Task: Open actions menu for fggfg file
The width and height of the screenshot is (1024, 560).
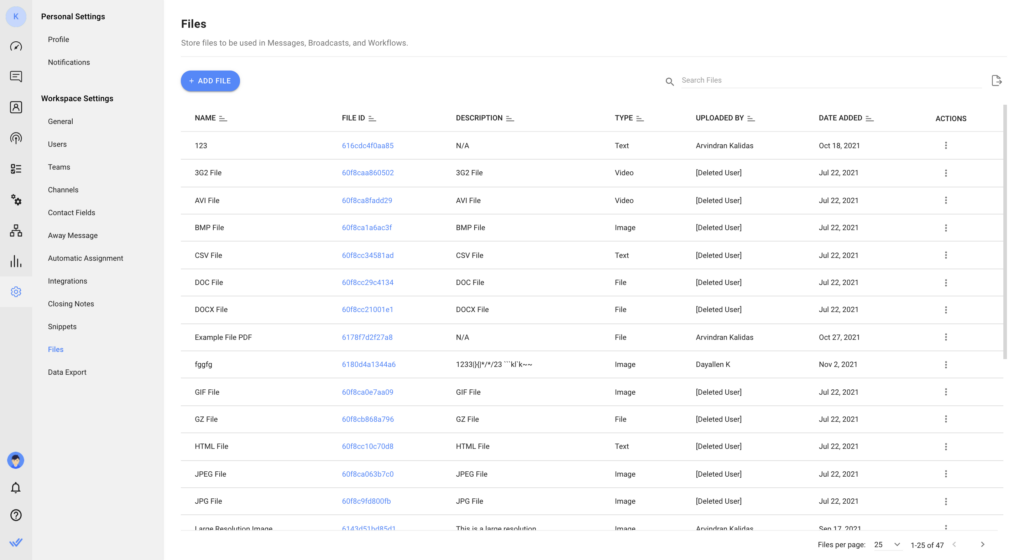Action: 945,365
